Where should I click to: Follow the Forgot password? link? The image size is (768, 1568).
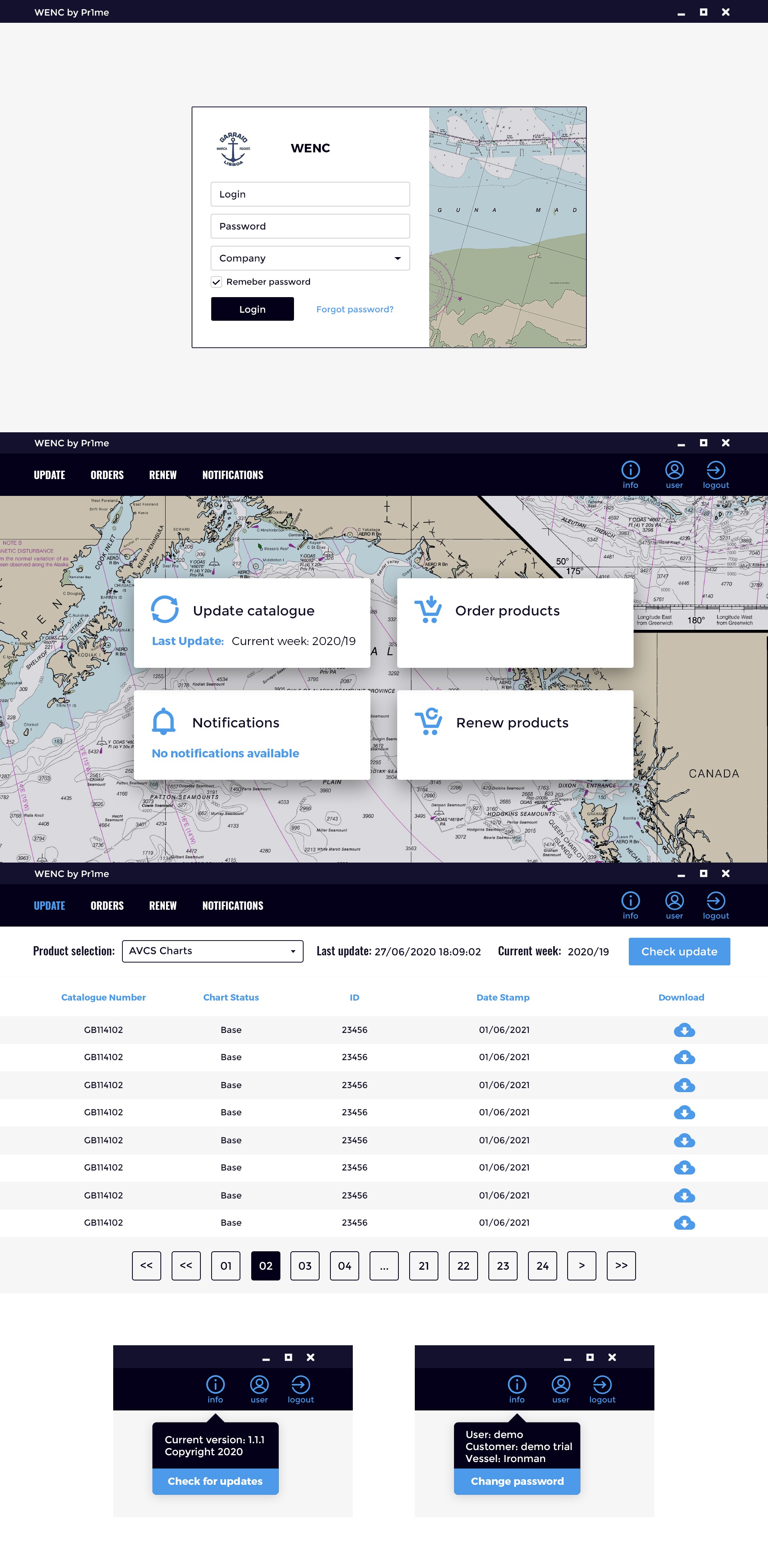[x=354, y=309]
